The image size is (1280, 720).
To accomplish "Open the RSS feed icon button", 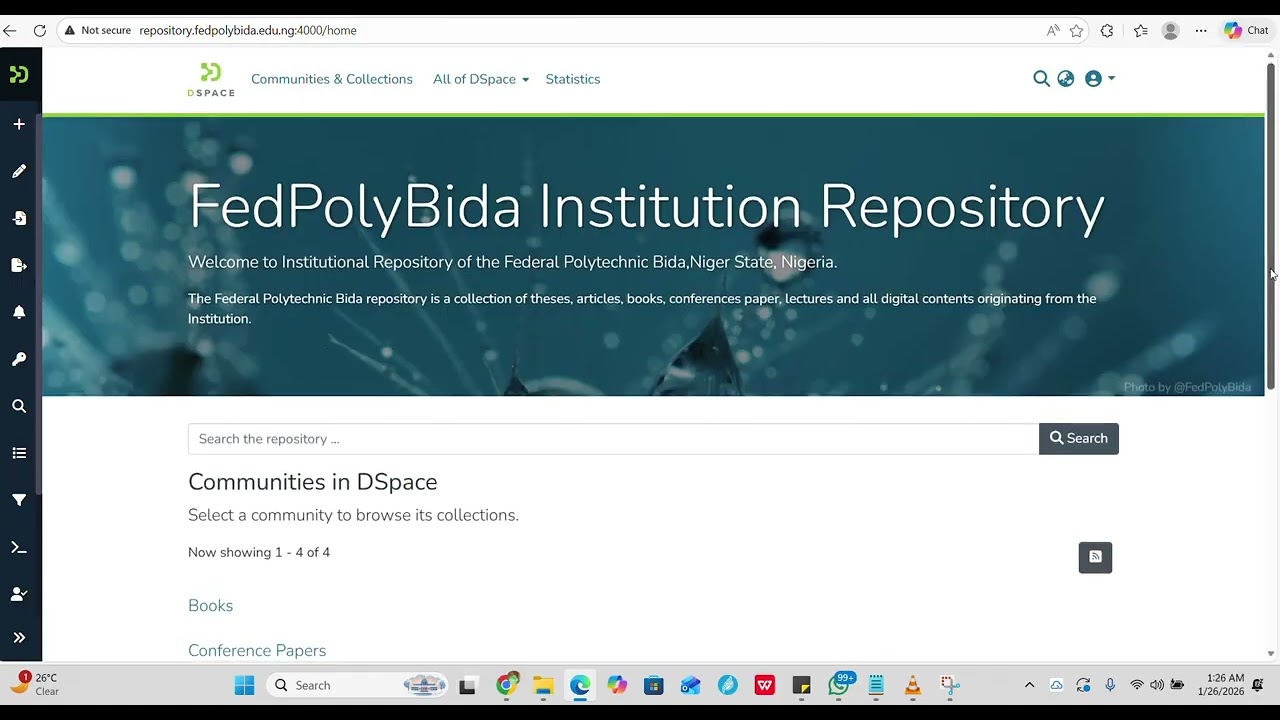I will [1095, 557].
